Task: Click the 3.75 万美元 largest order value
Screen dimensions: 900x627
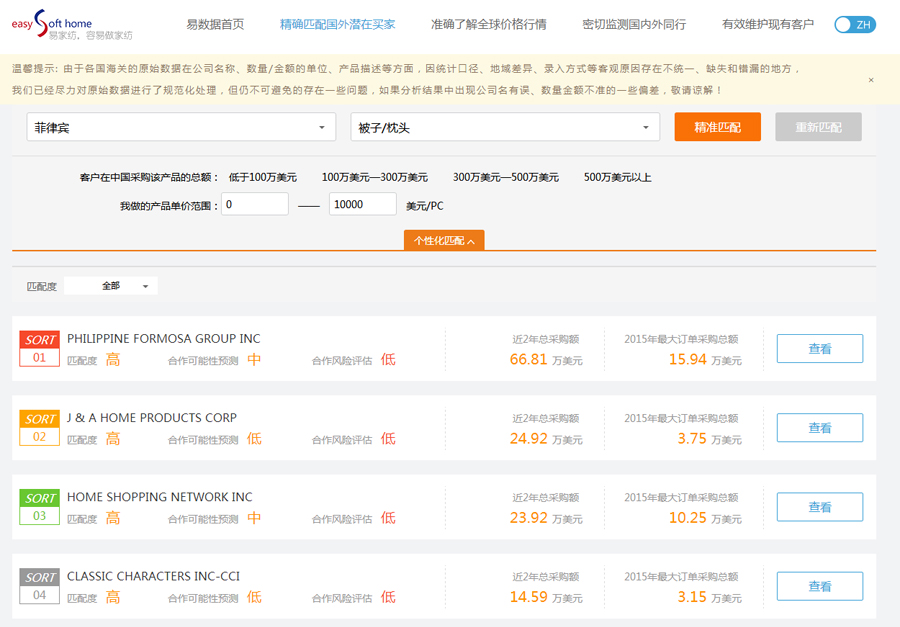Action: click(709, 439)
